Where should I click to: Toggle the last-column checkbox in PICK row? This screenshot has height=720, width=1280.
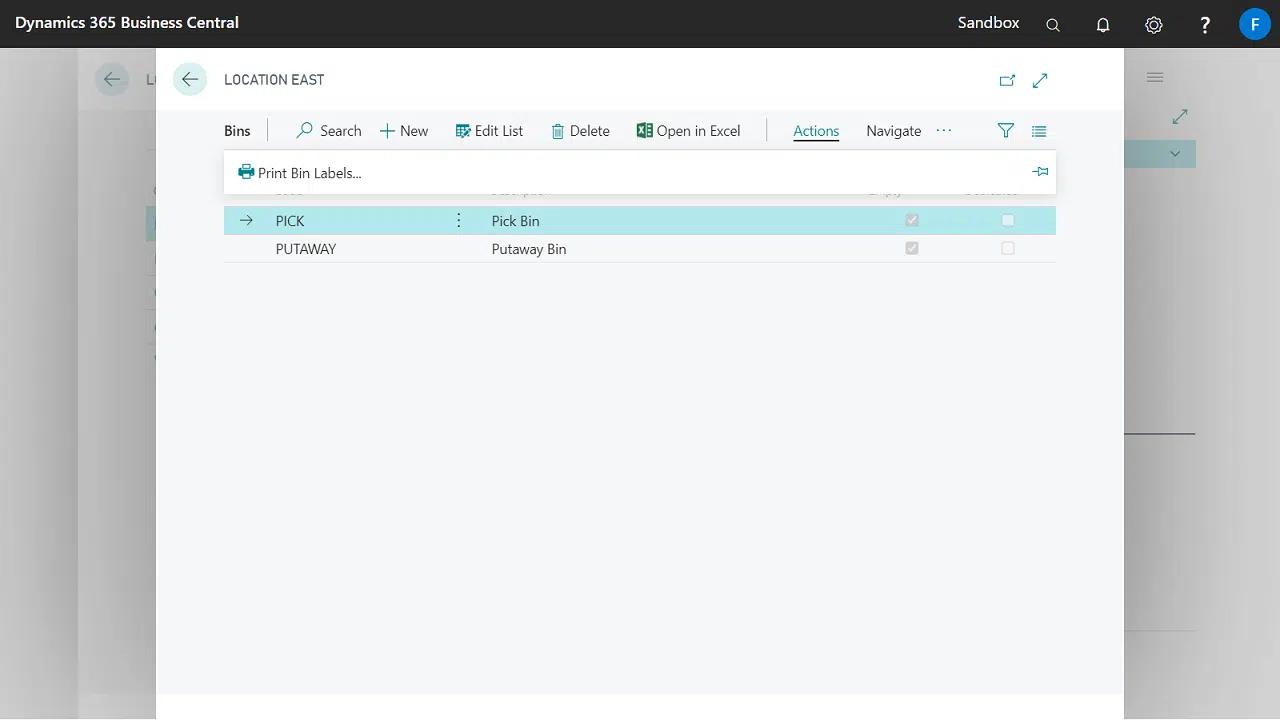click(1008, 220)
